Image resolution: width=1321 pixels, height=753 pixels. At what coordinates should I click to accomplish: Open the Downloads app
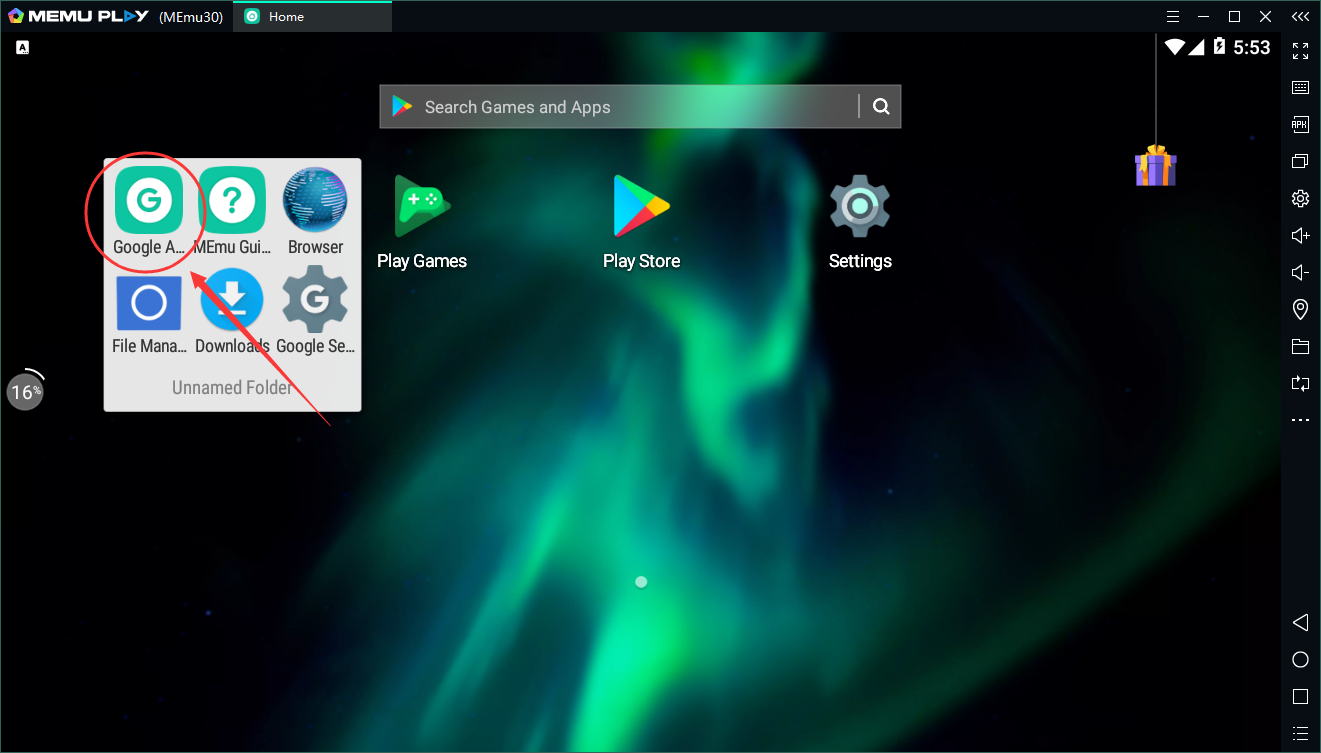232,303
